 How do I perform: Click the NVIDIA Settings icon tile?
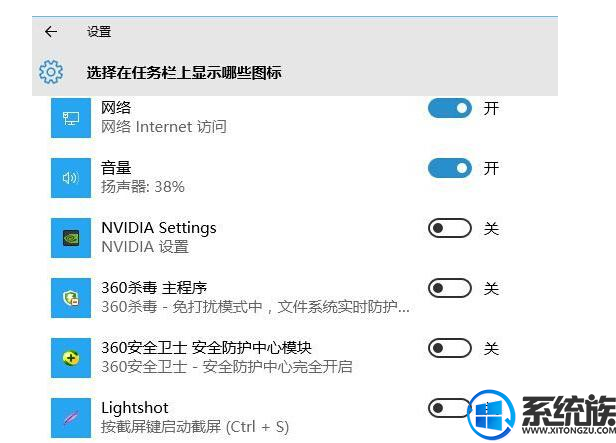click(x=71, y=238)
